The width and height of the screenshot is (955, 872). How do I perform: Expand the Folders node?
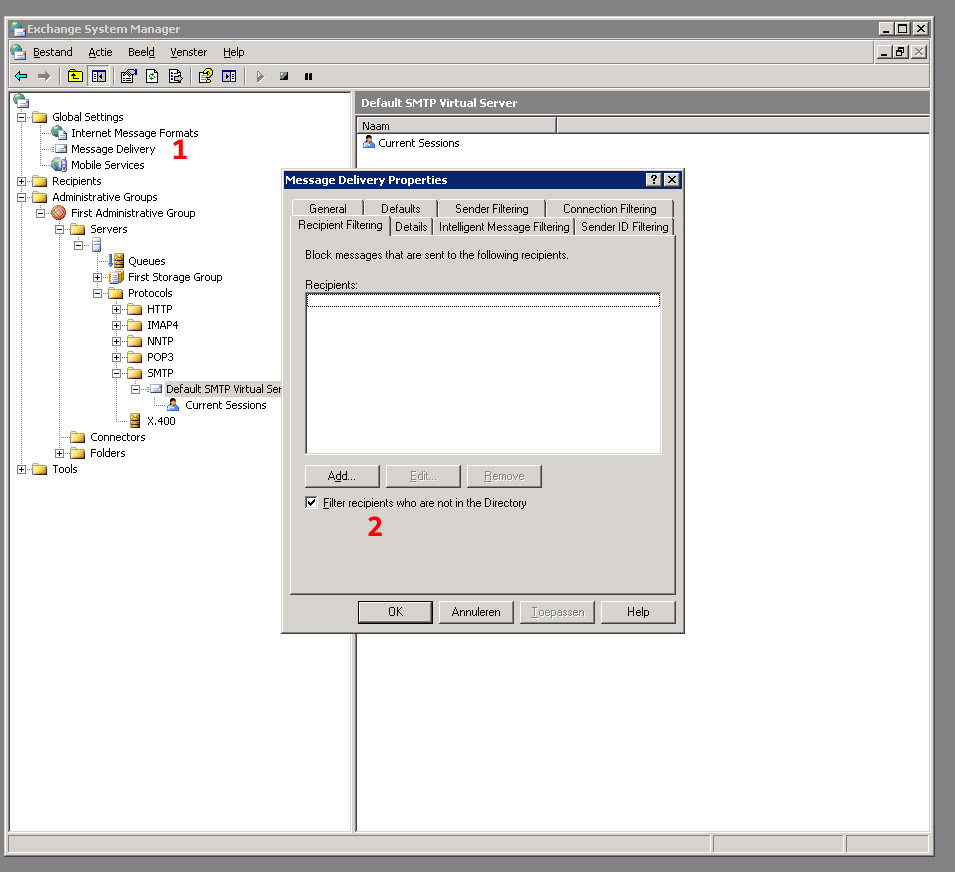click(59, 453)
